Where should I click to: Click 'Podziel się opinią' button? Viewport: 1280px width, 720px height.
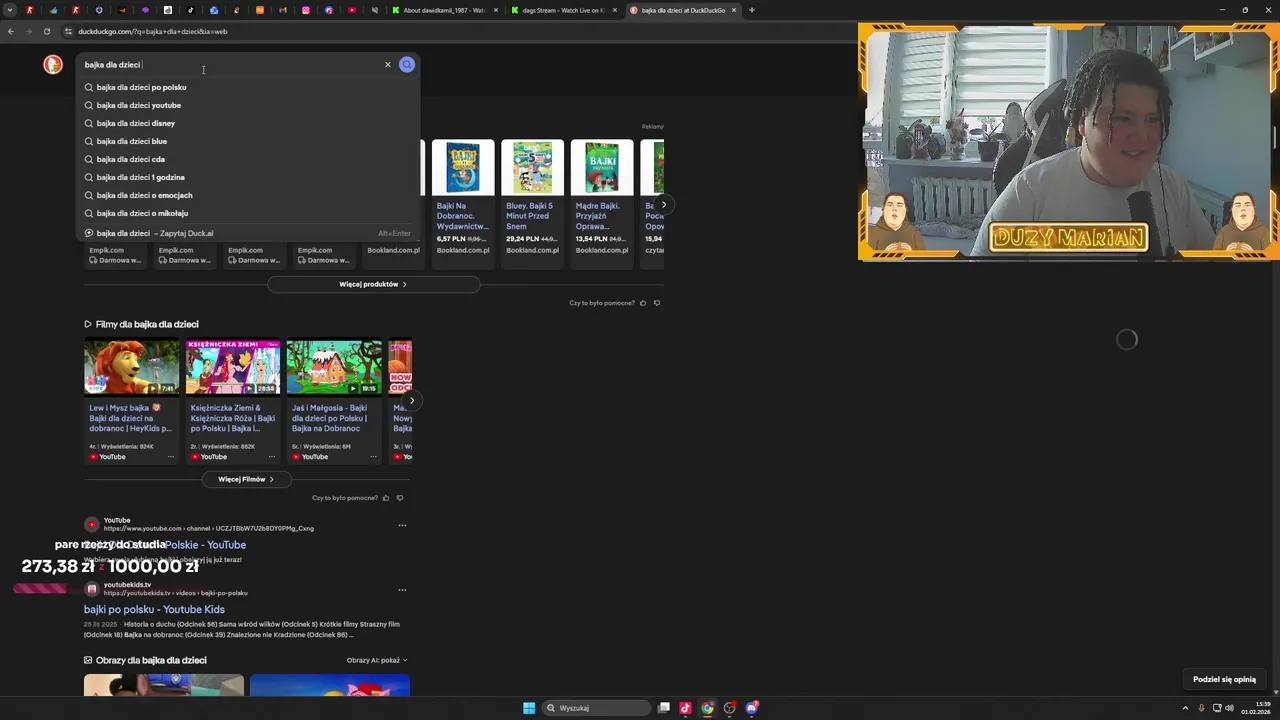pyautogui.click(x=1224, y=679)
